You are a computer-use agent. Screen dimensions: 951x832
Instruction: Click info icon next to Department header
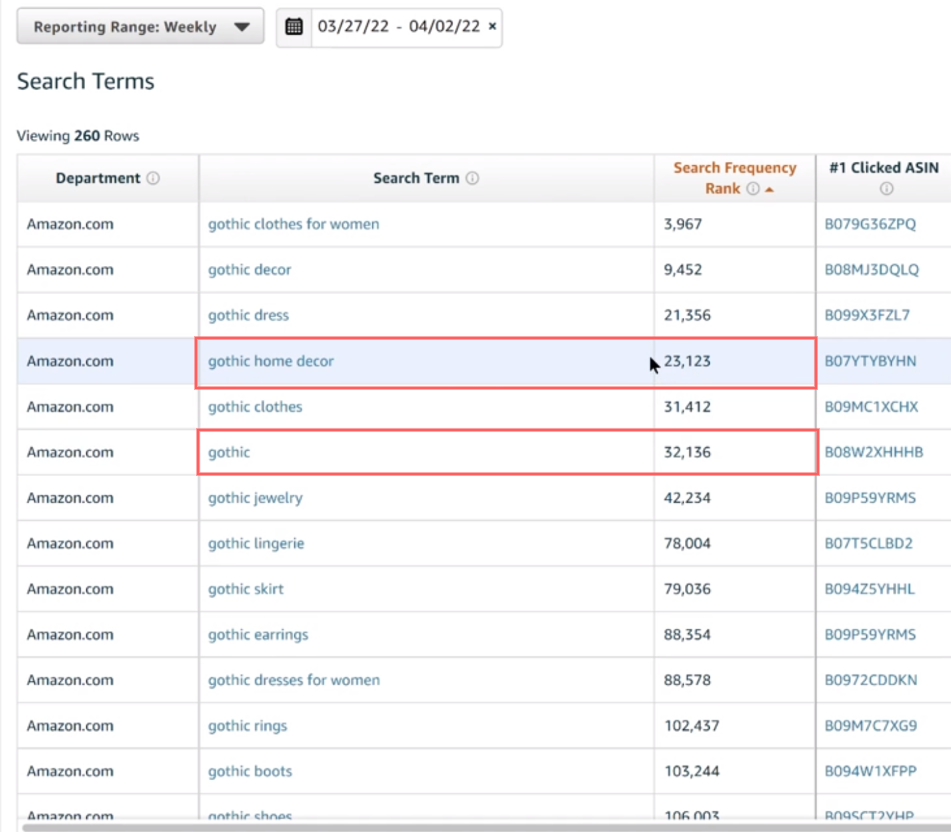(153, 179)
